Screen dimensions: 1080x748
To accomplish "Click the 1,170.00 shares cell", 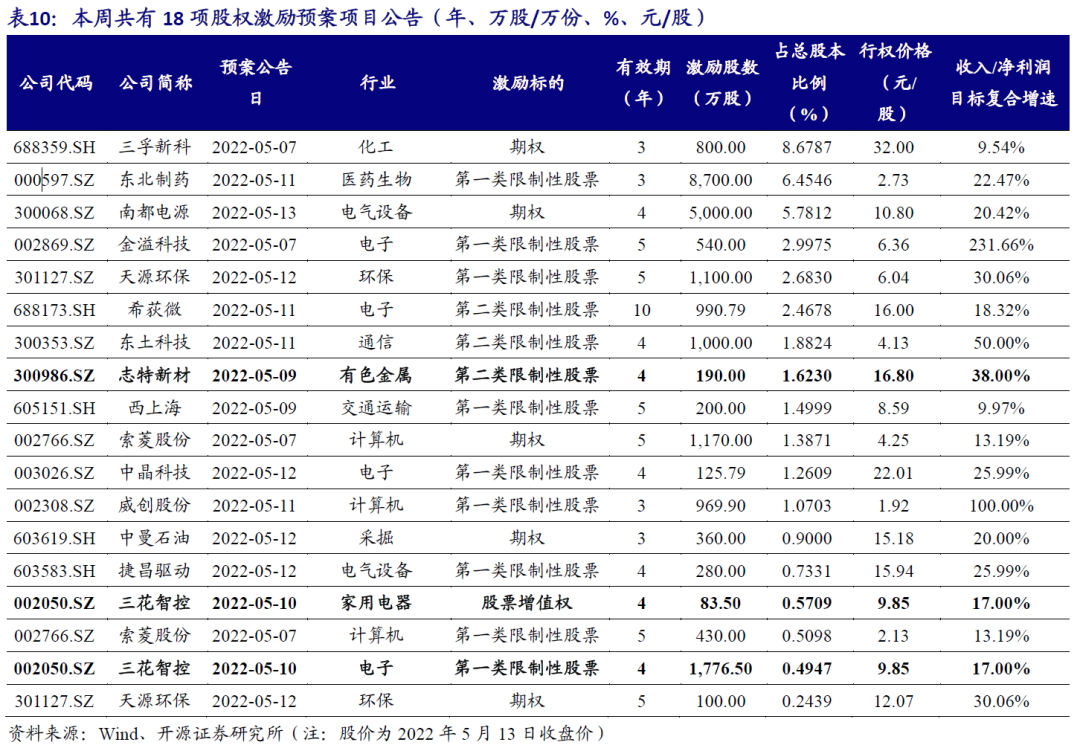I will (720, 441).
